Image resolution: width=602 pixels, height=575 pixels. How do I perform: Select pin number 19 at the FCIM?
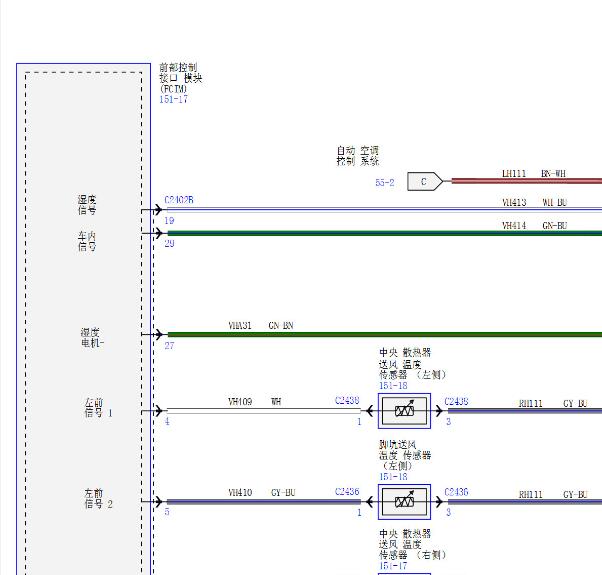(x=169, y=221)
